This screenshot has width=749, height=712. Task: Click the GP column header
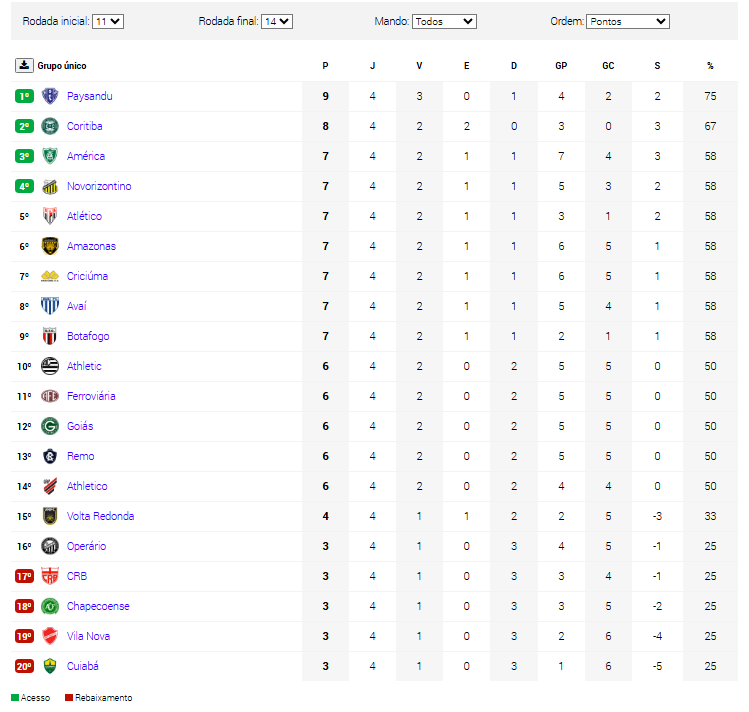pyautogui.click(x=561, y=65)
